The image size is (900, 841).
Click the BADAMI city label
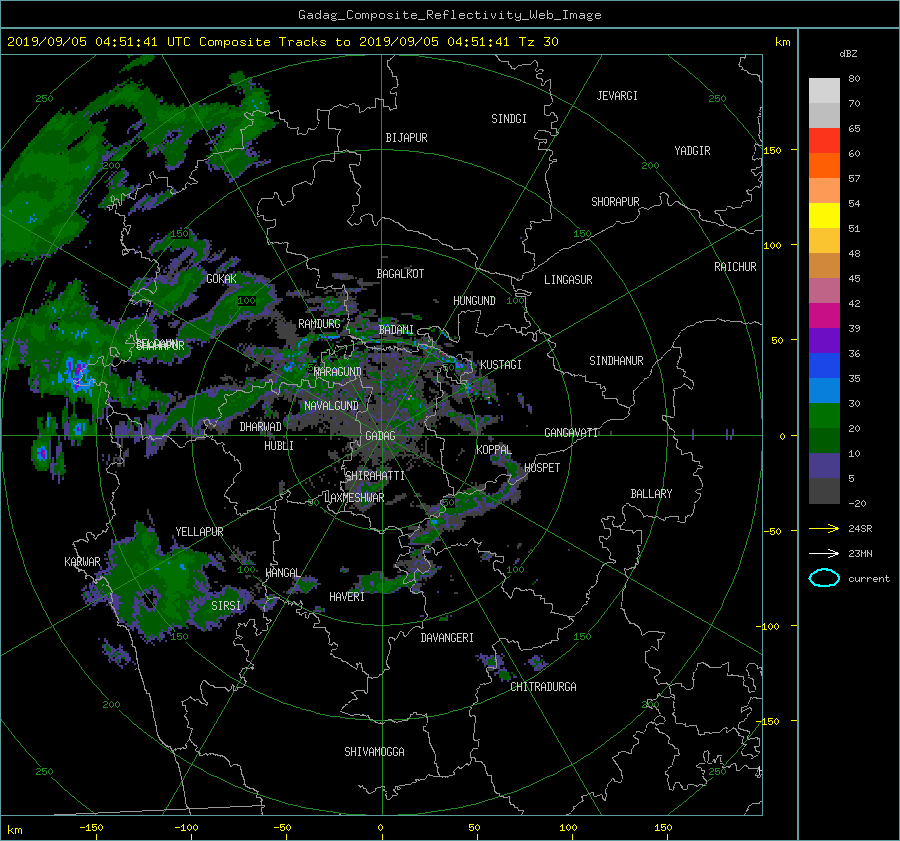[x=396, y=330]
